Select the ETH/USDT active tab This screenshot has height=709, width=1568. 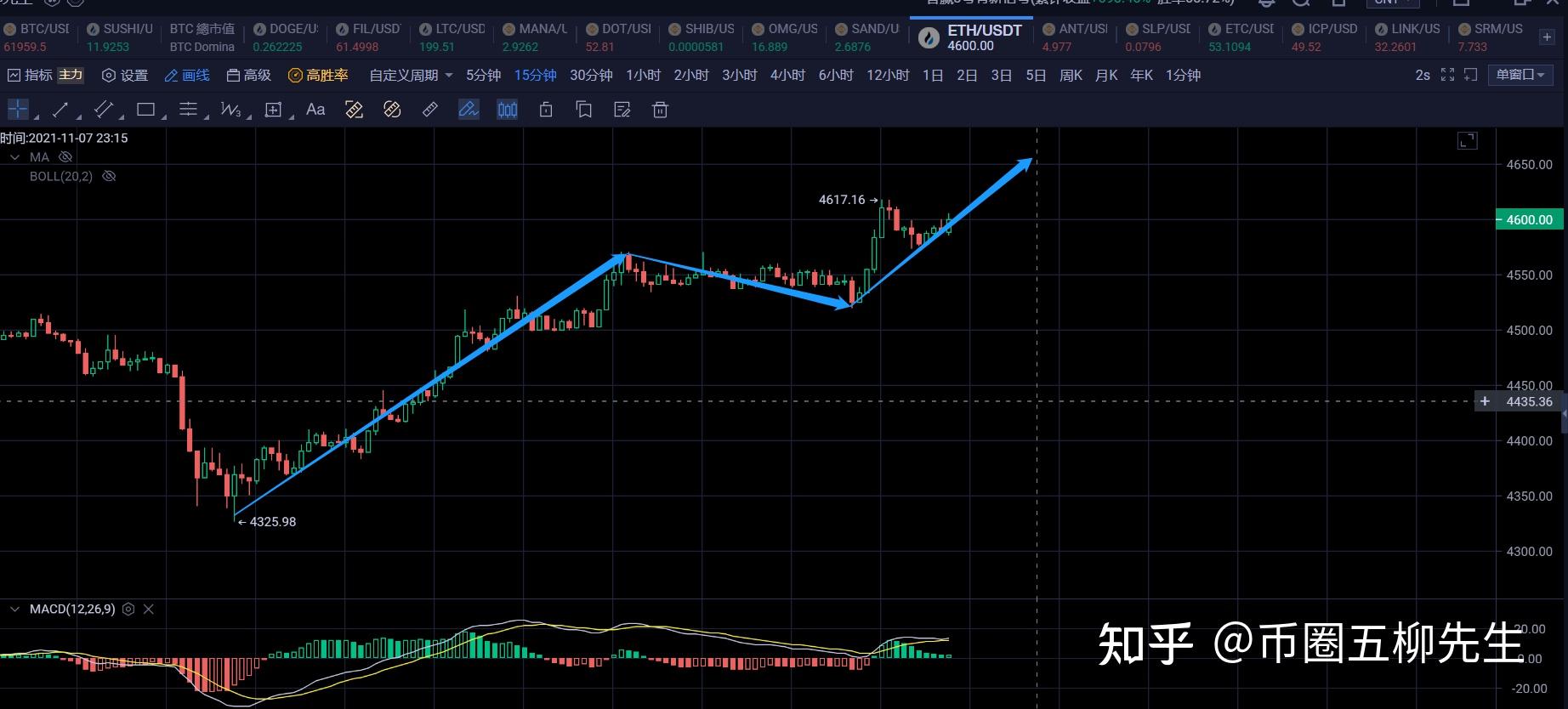point(970,37)
